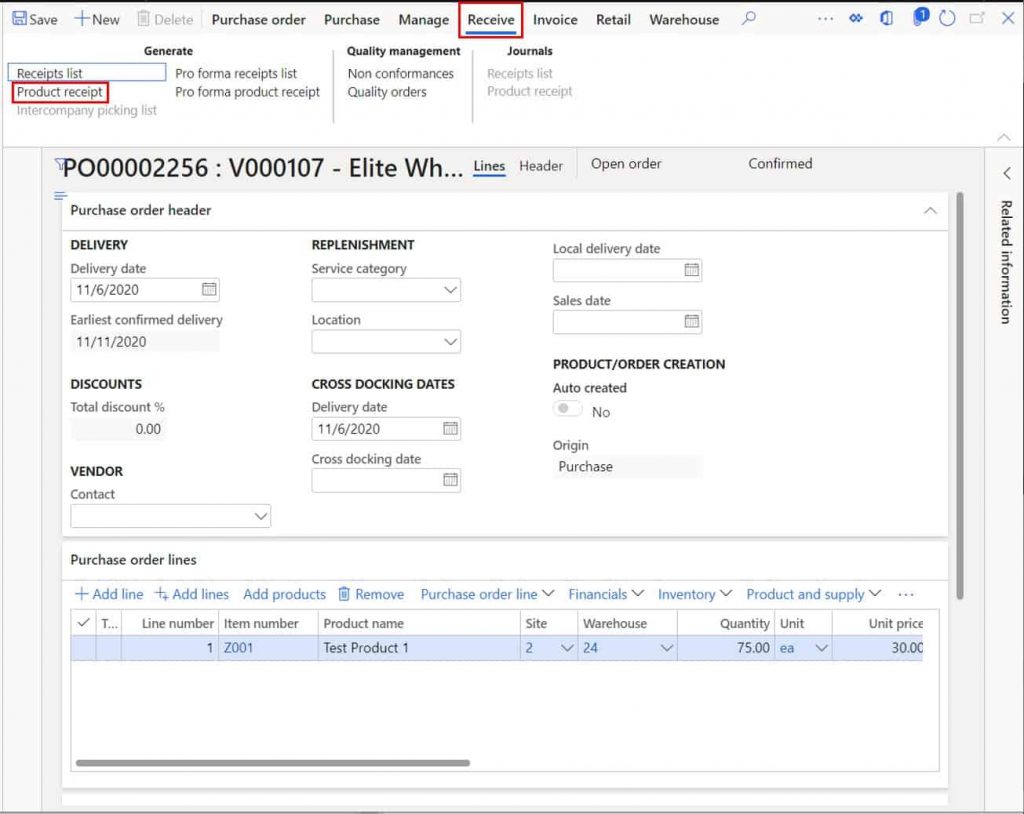
Task: Toggle the Auto created switch
Action: tap(566, 408)
